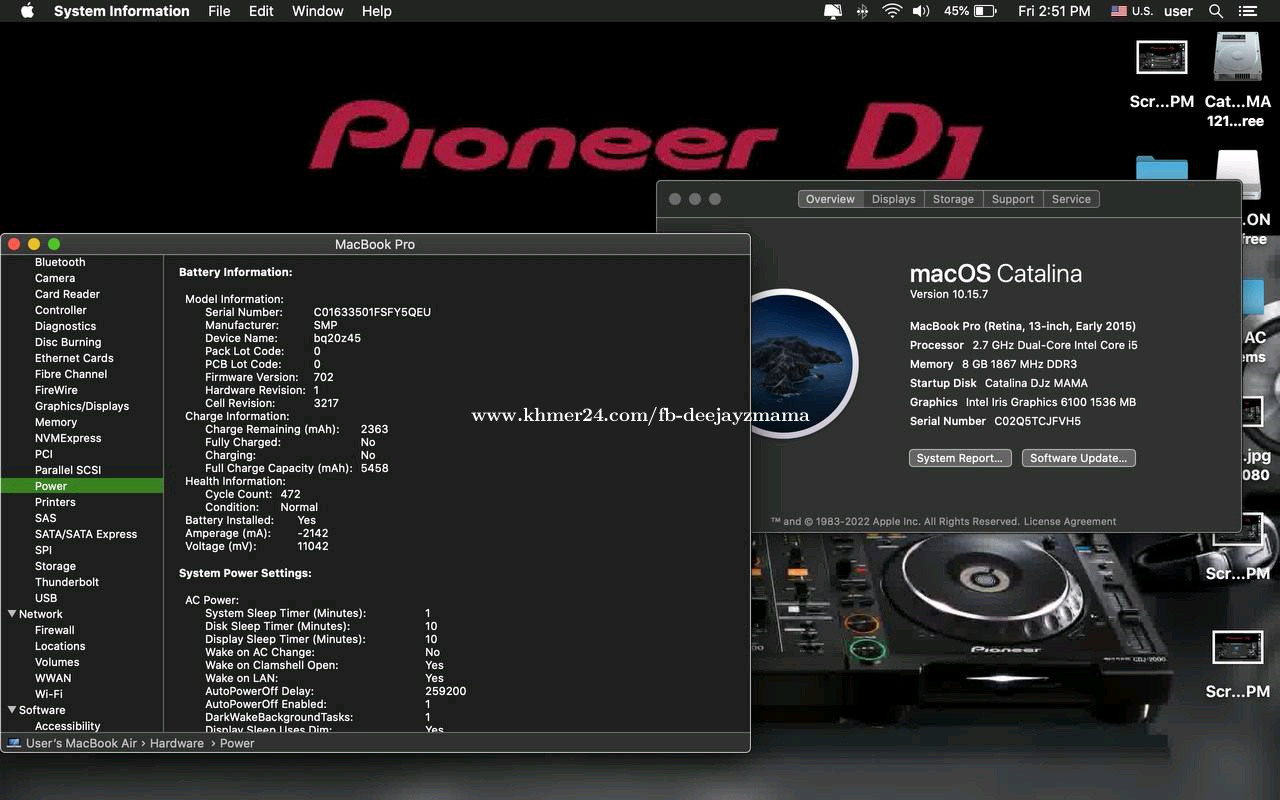Open the Wi-Fi status menu
1280x800 pixels.
(891, 11)
